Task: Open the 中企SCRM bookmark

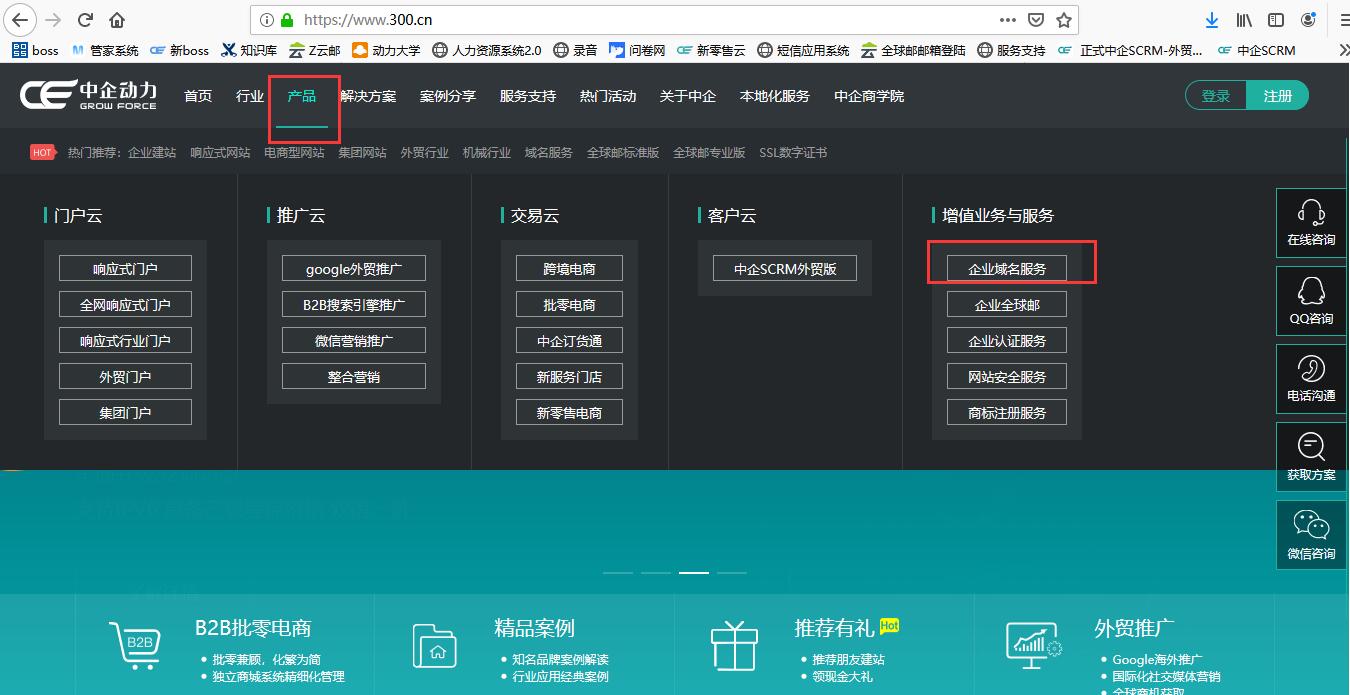Action: pos(1257,50)
